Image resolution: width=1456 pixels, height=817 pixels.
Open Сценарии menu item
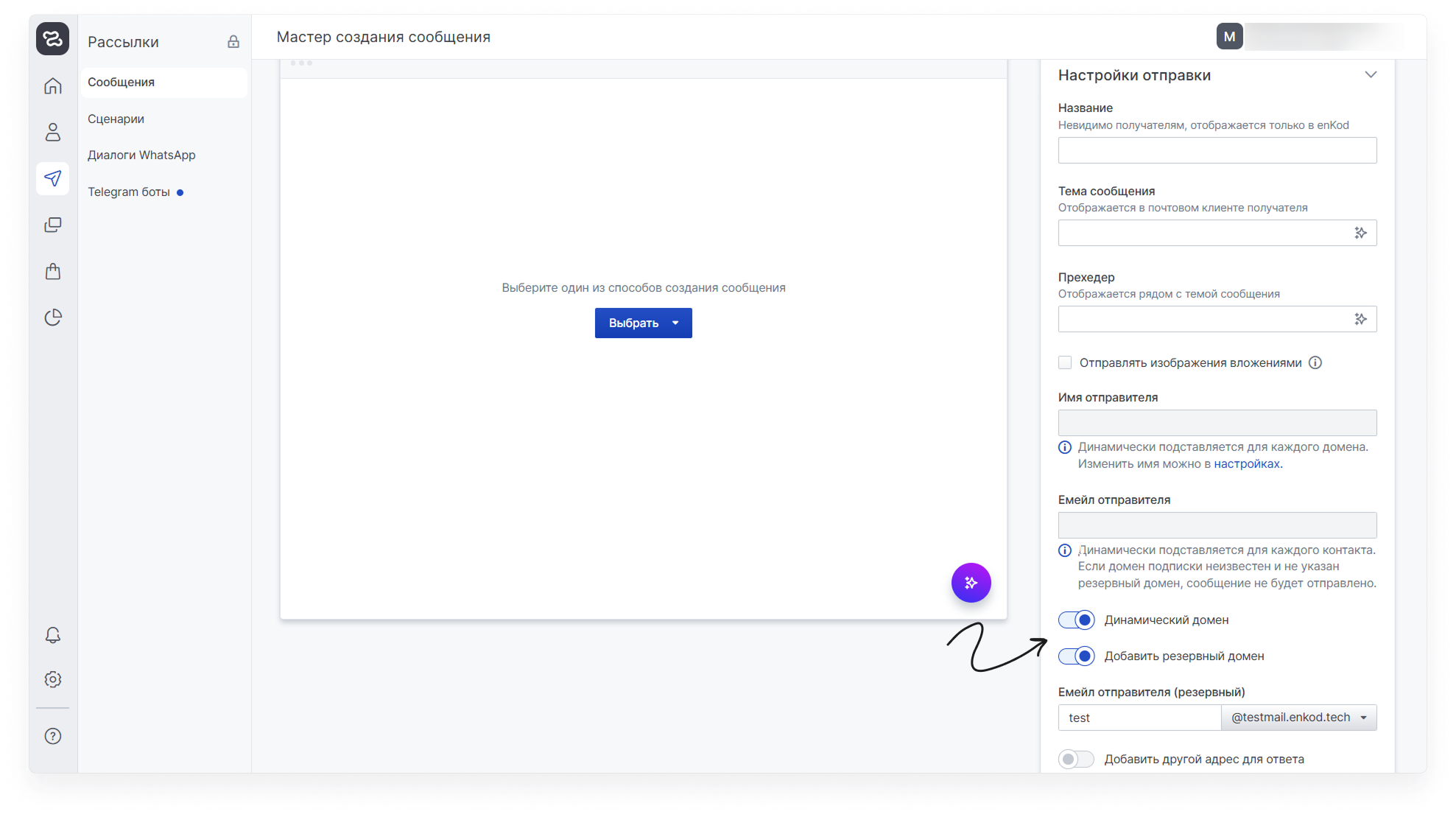point(116,119)
